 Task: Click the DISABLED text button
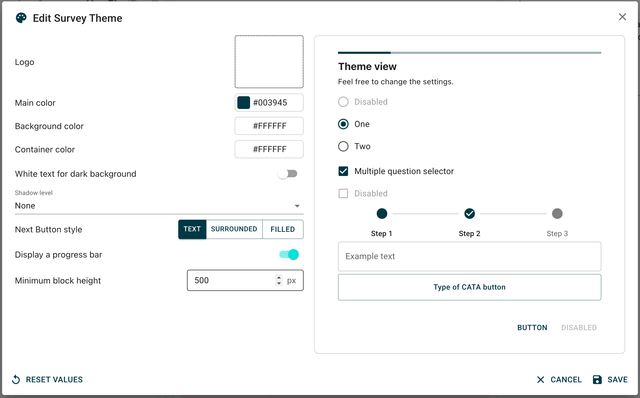[579, 327]
